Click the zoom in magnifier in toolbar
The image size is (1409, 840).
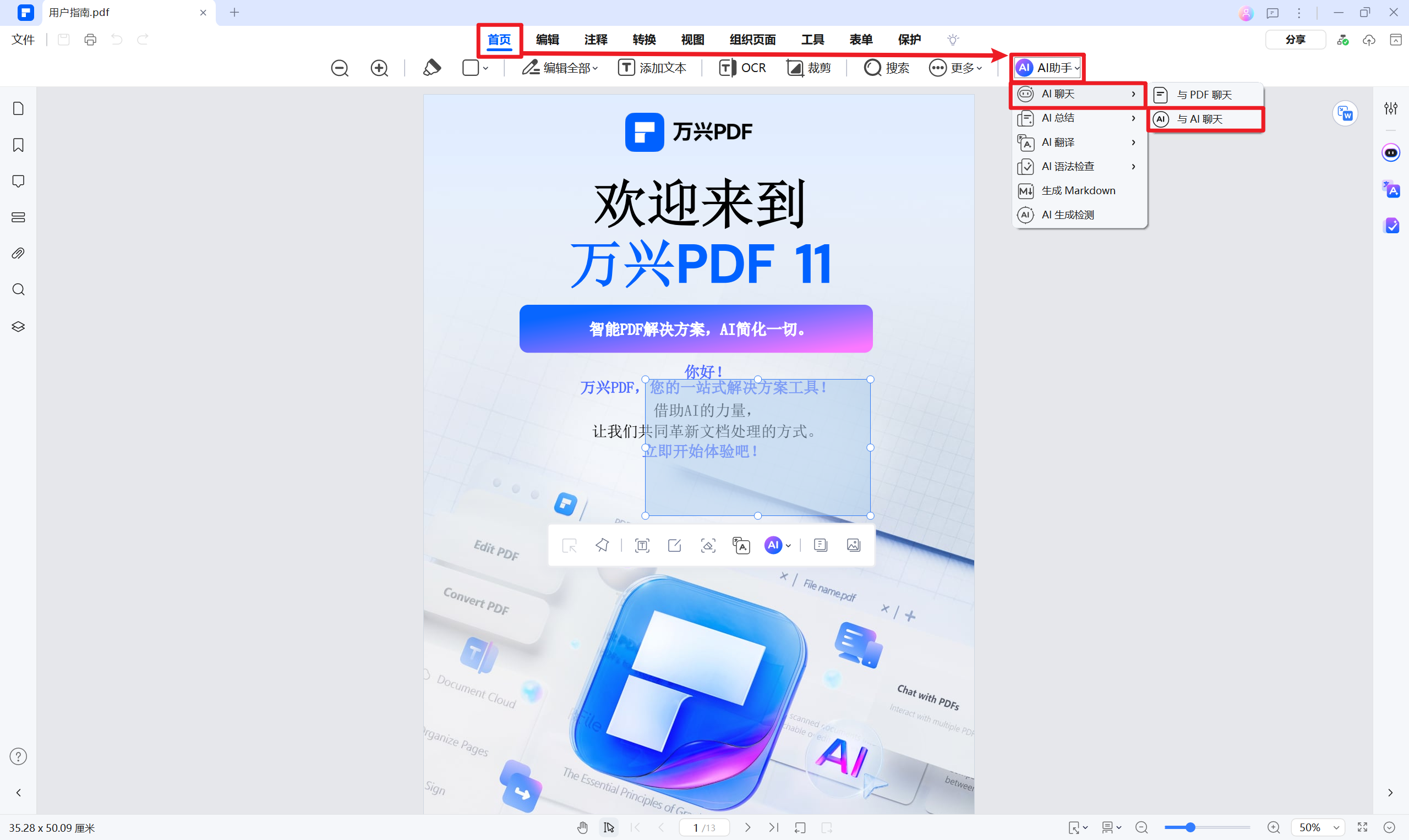click(379, 68)
